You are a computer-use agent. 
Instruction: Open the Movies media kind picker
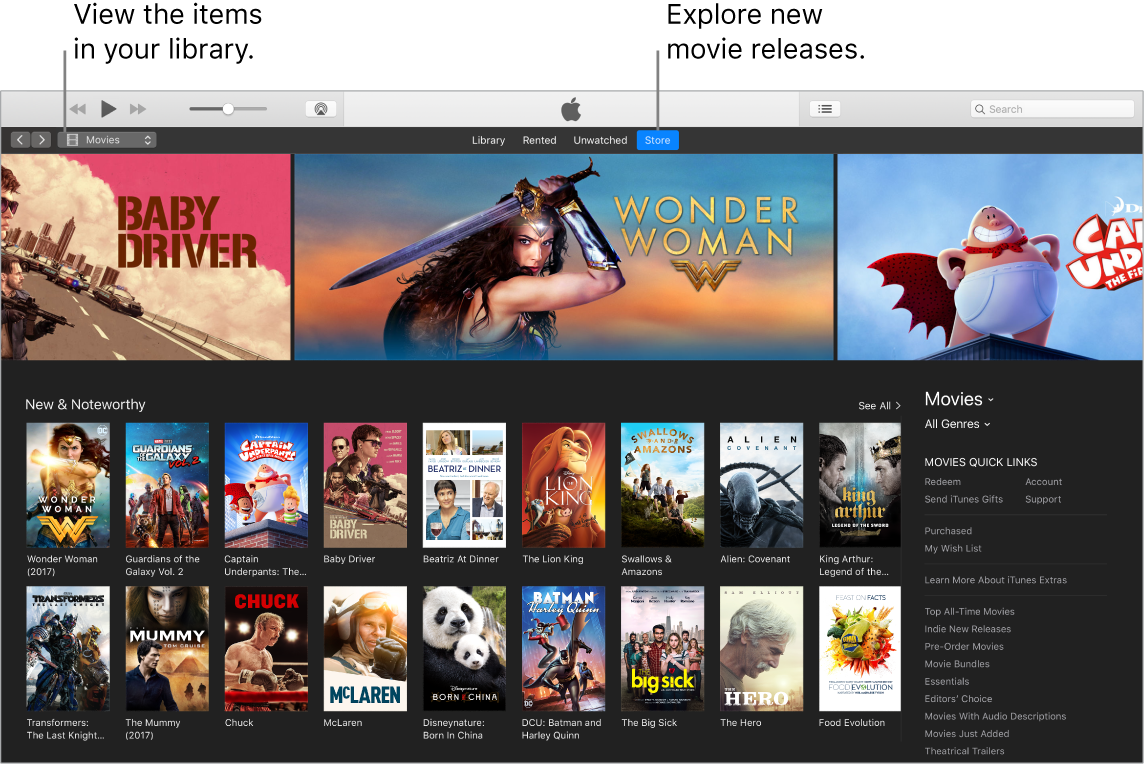(x=107, y=139)
